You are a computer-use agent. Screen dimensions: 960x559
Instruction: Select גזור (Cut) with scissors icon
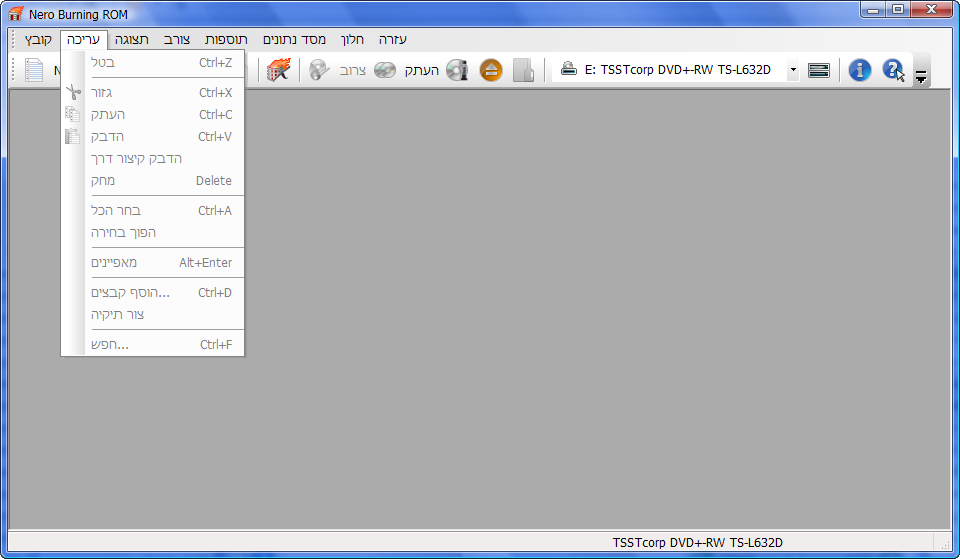pyautogui.click(x=153, y=92)
